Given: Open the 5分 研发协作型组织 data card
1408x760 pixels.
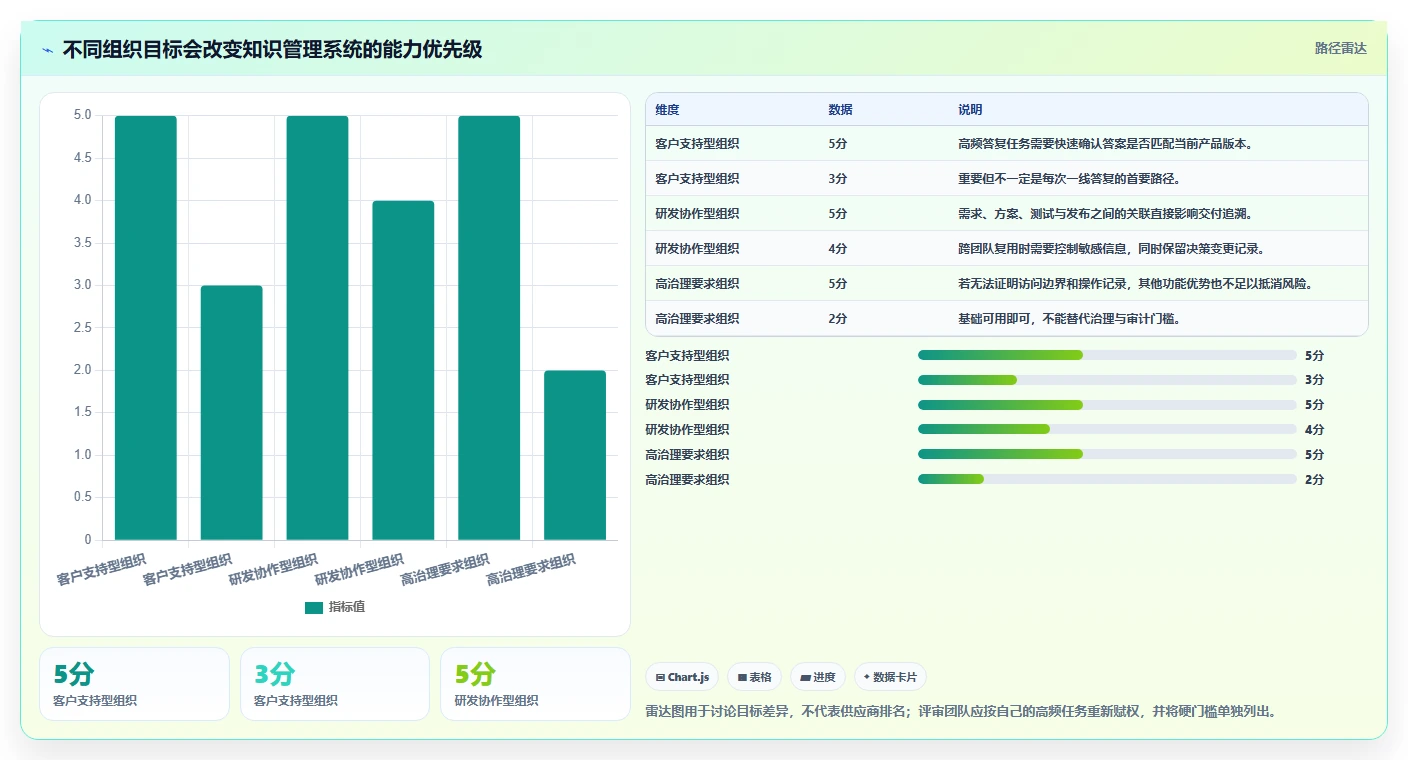Looking at the screenshot, I should 535,684.
